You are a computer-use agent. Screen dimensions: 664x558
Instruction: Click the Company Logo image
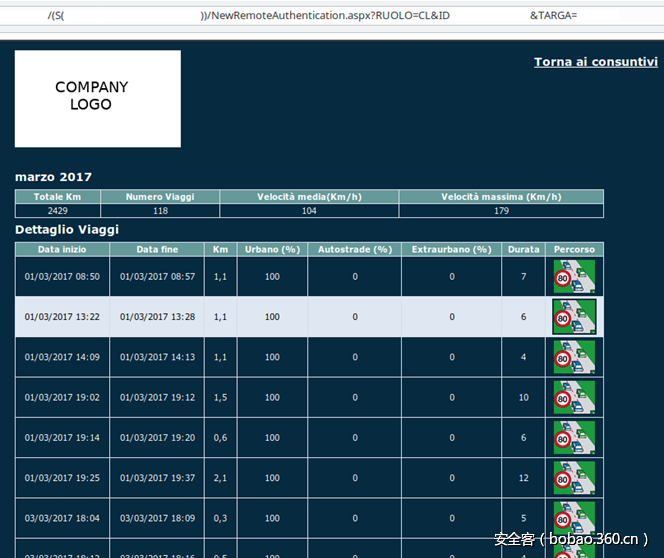pos(97,98)
